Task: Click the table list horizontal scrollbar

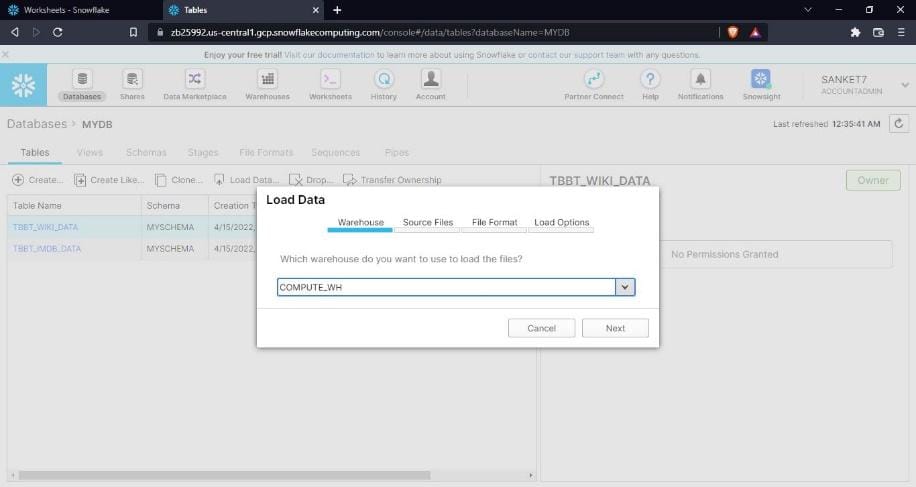Action: point(270,475)
